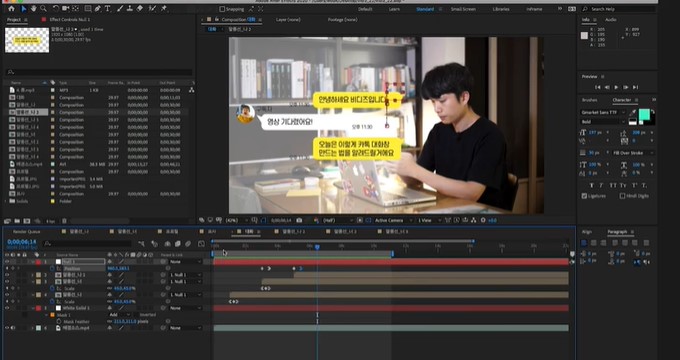This screenshot has width=680, height=360.
Task: Jump to first frame in Preview panel
Action: coord(598,87)
